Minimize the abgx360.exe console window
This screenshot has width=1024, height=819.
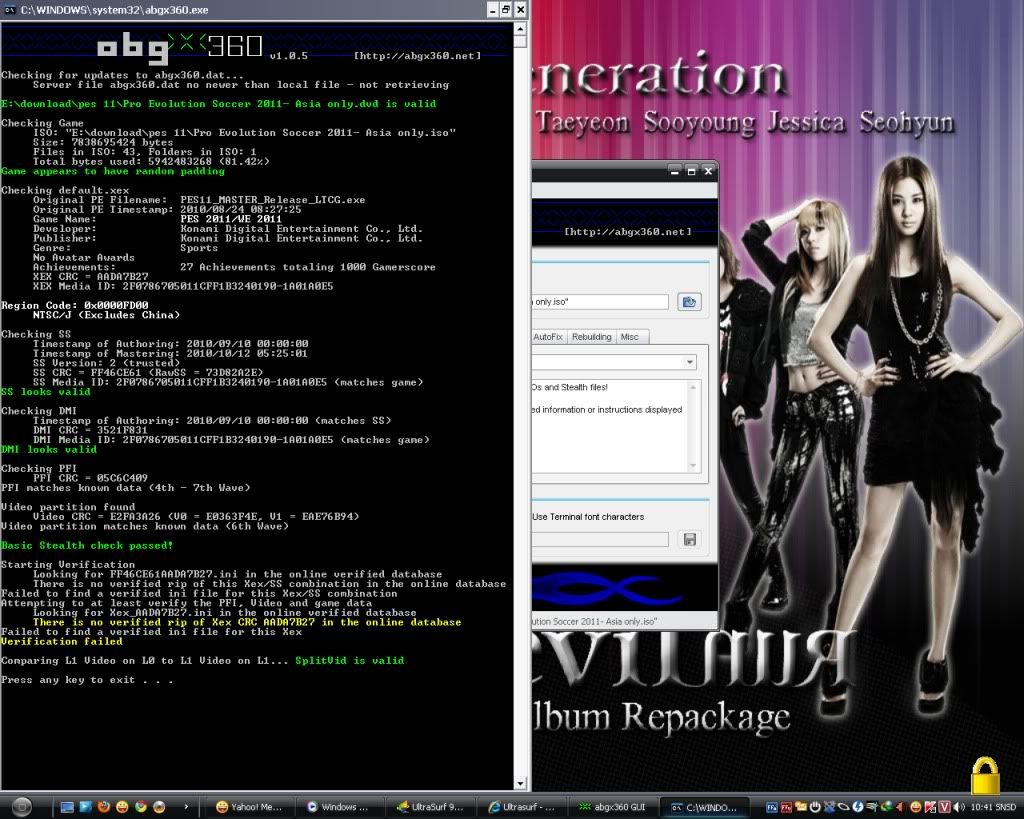point(492,10)
